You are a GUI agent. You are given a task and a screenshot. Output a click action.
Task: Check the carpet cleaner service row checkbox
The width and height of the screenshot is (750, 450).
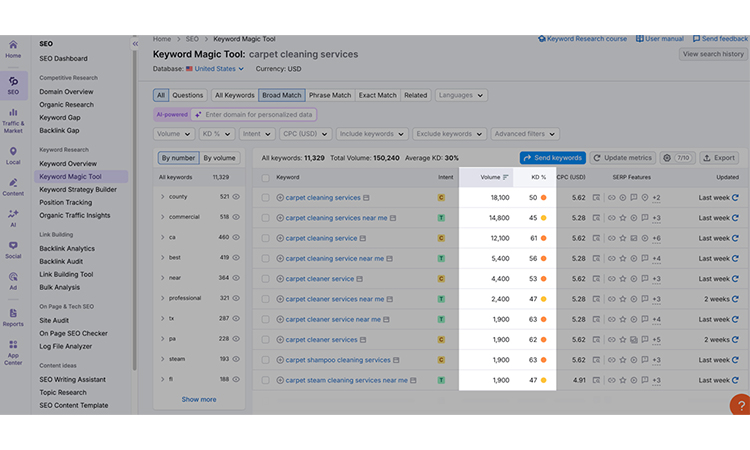(x=265, y=279)
